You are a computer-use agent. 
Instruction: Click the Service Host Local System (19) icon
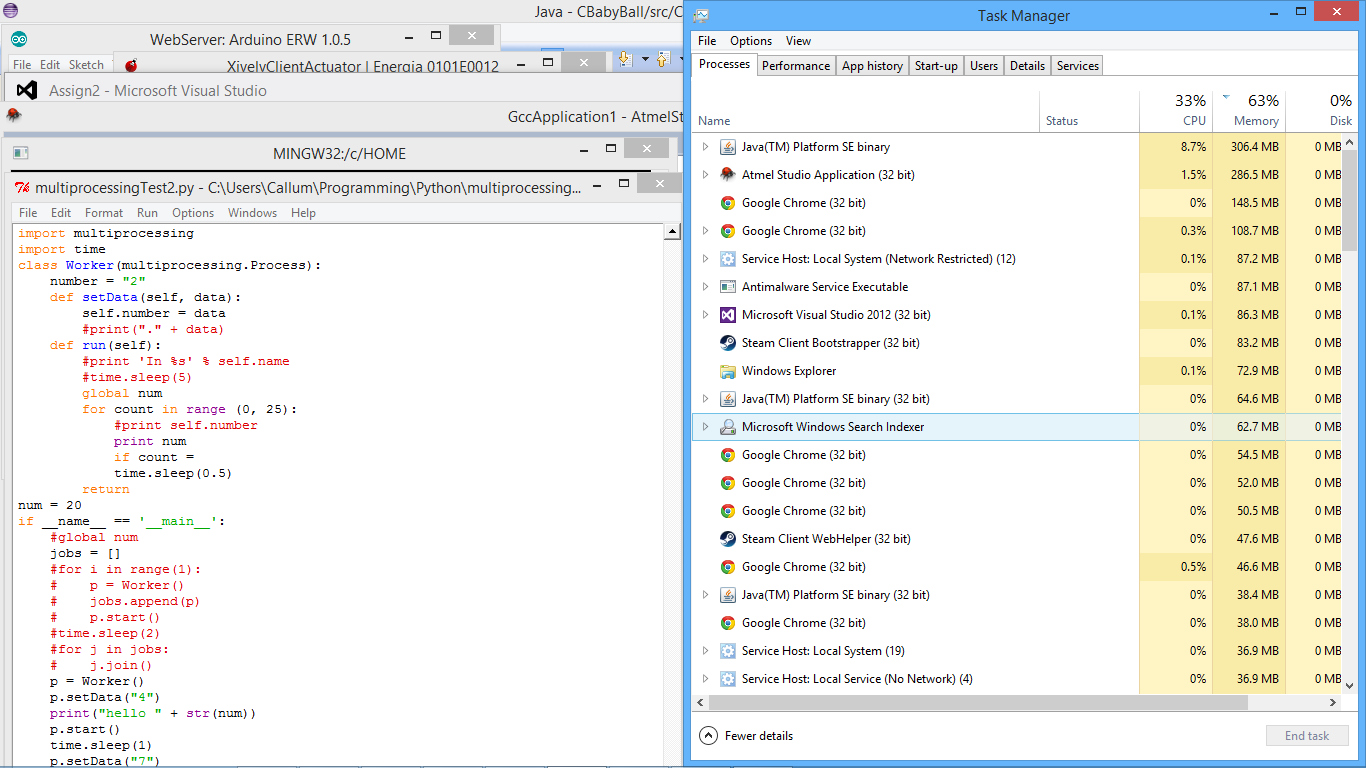click(x=728, y=651)
